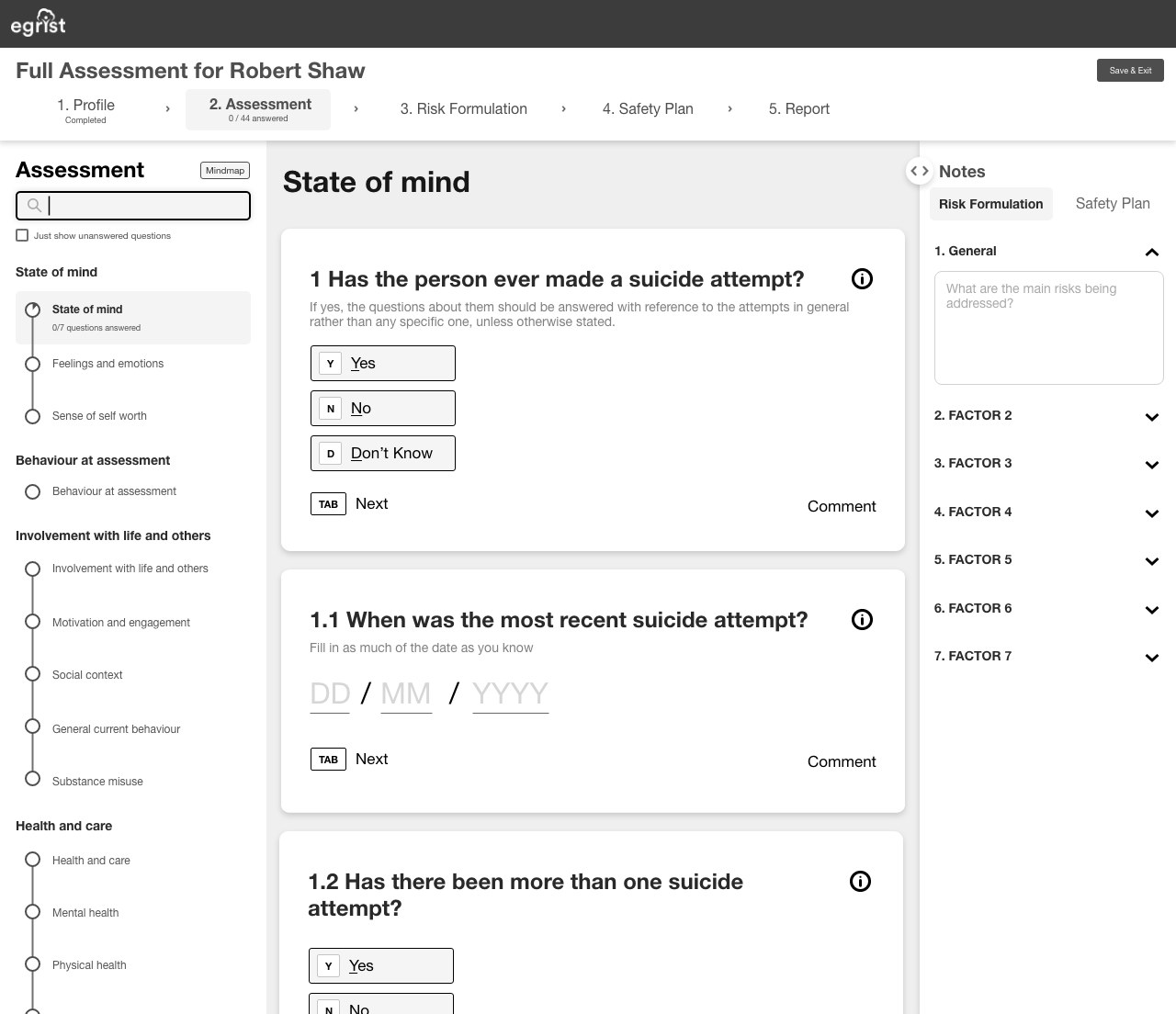The width and height of the screenshot is (1176, 1014).
Task: Go to 5. Report step
Action: click(x=799, y=109)
